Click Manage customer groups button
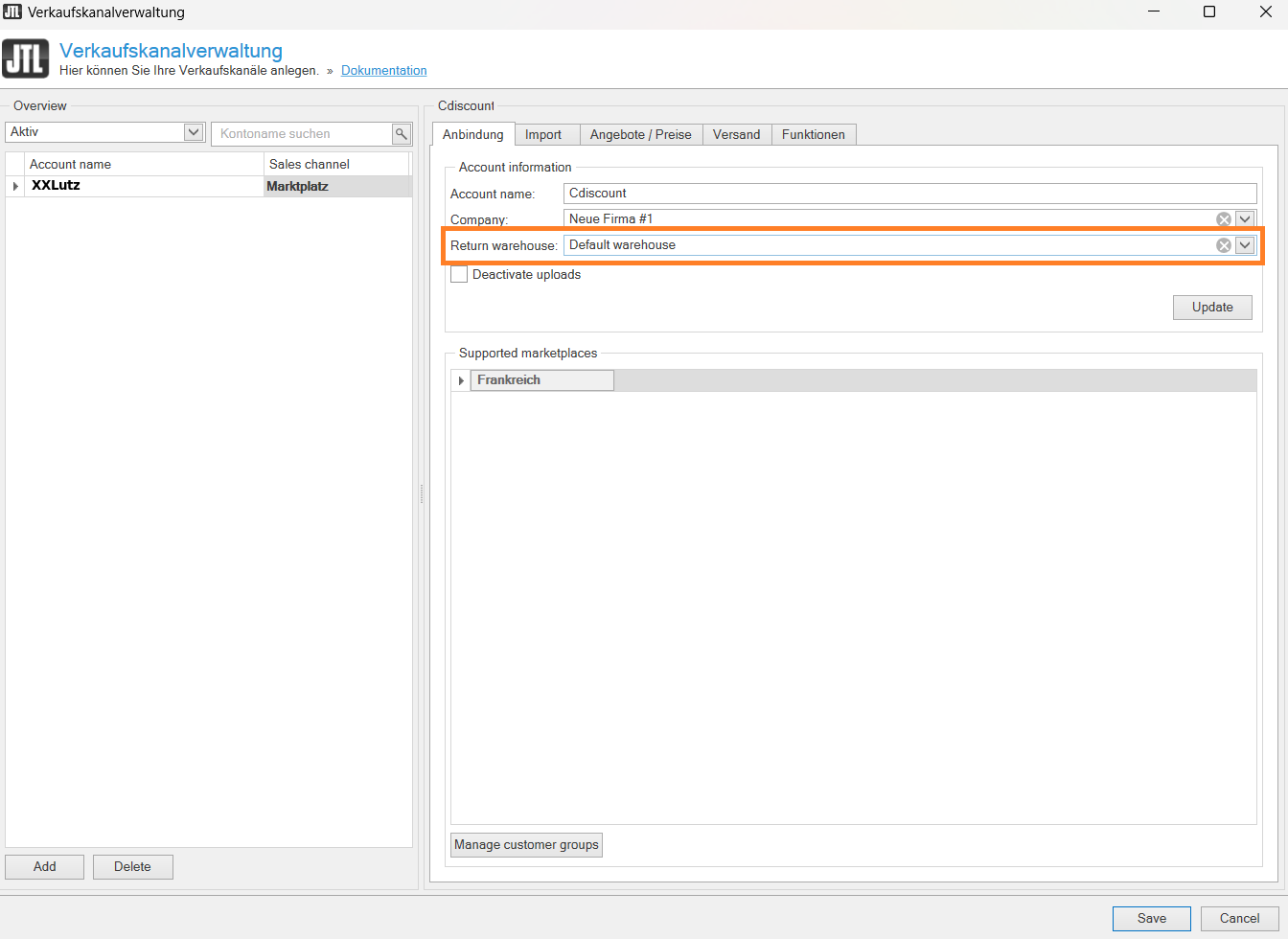Viewport: 1288px width, 939px height. coord(526,845)
